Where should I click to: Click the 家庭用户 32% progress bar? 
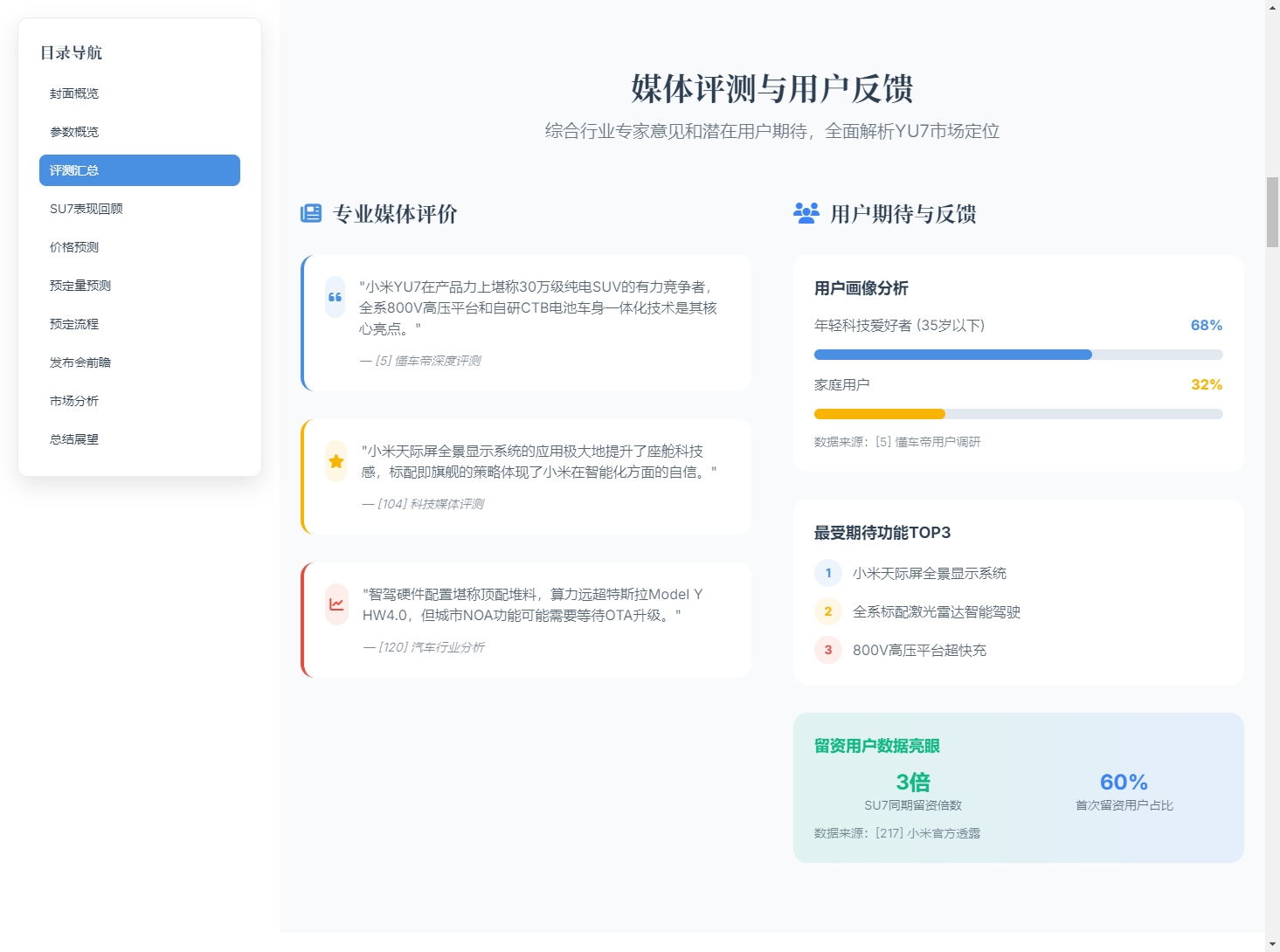point(1019,414)
